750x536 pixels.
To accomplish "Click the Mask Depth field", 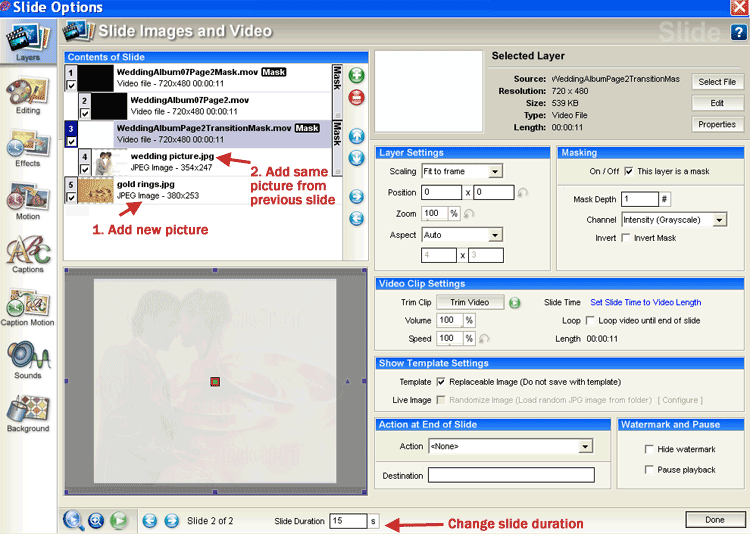I will 640,199.
